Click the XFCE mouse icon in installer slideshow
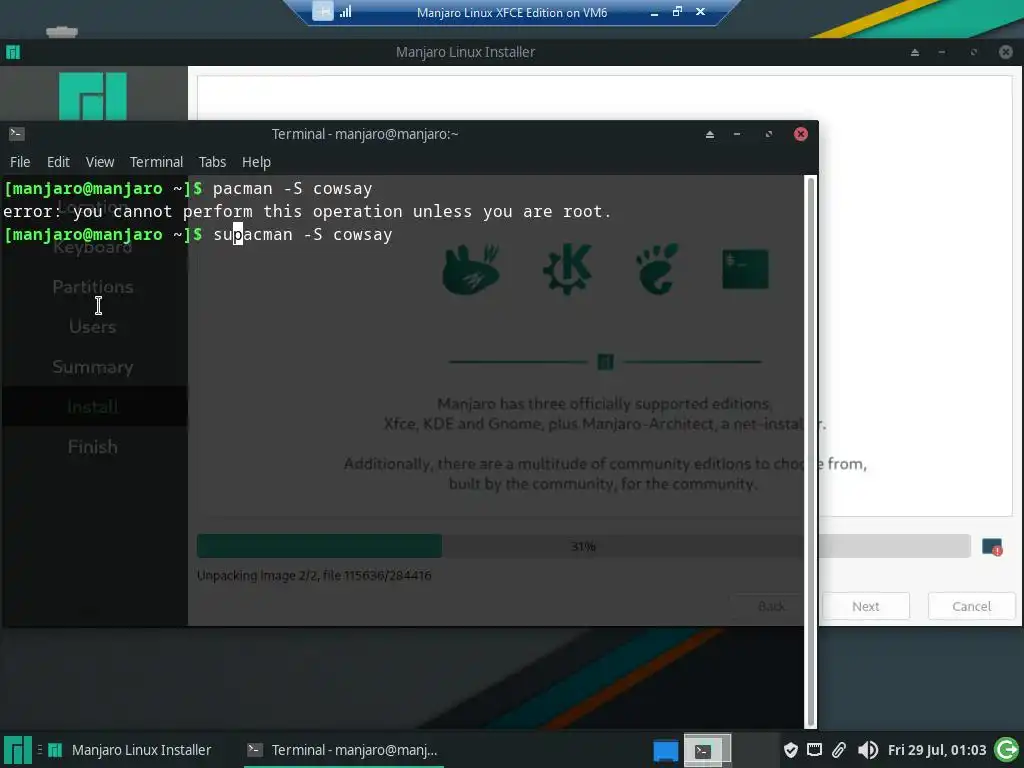Image resolution: width=1024 pixels, height=768 pixels. click(x=471, y=268)
